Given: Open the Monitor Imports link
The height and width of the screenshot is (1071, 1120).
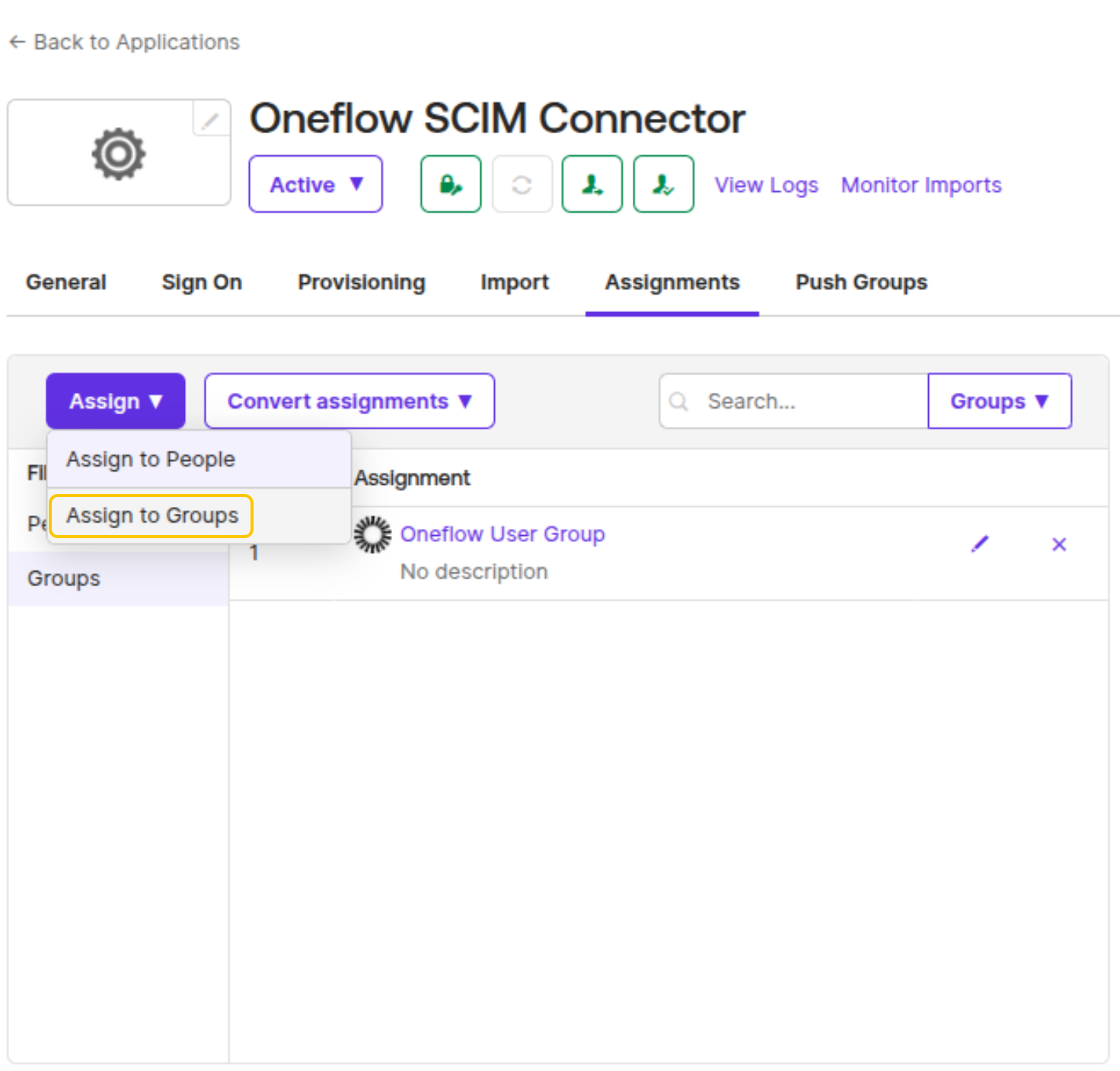Looking at the screenshot, I should [921, 185].
